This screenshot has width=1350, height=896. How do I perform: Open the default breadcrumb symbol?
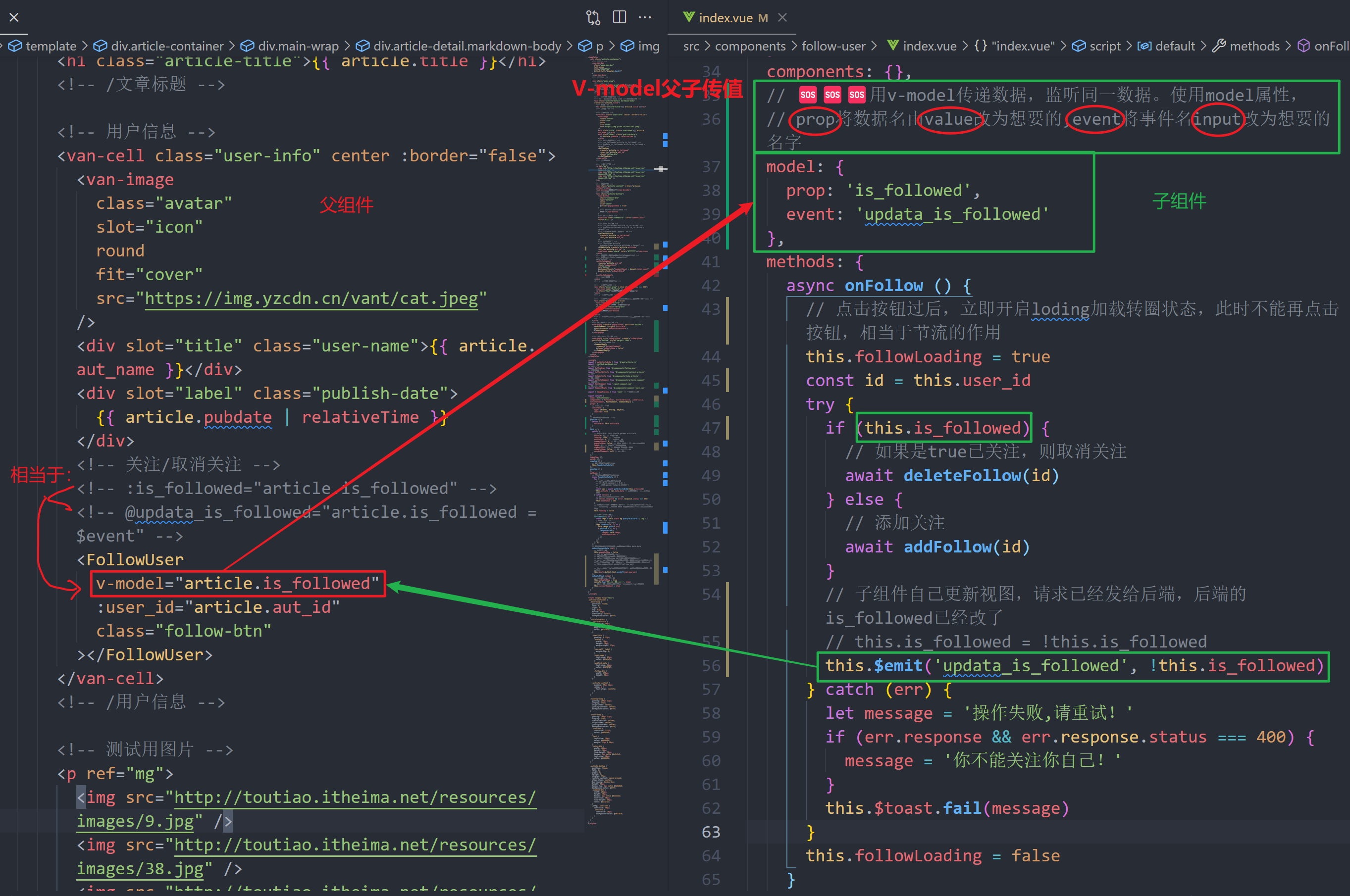coord(1175,46)
